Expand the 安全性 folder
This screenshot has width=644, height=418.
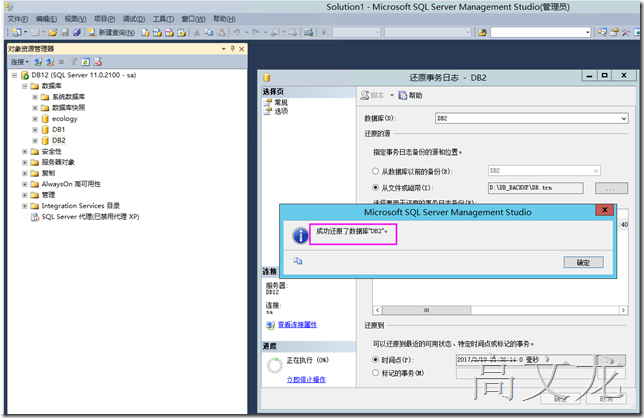click(25, 152)
